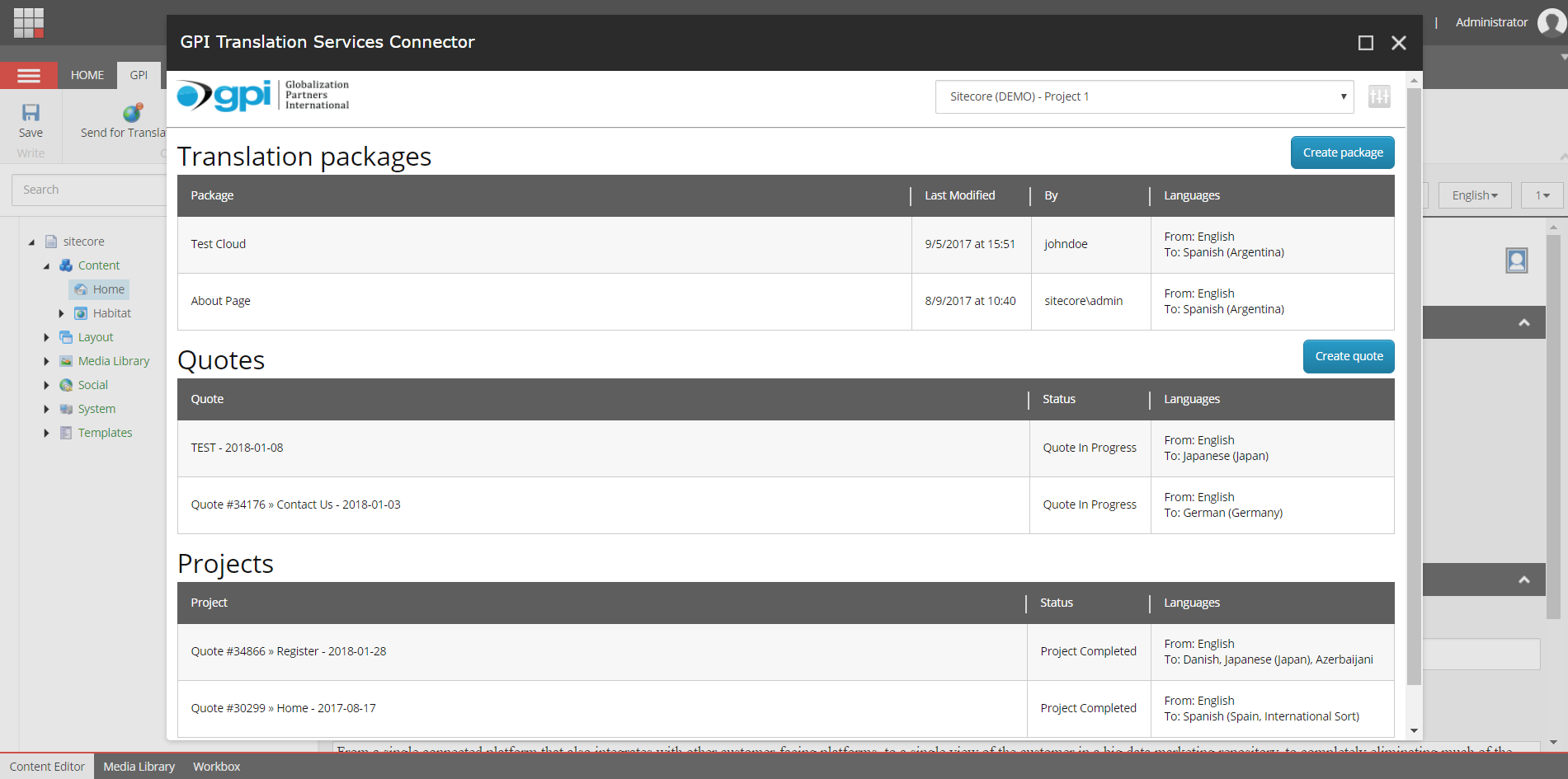Open Quote #34866 Register project row
This screenshot has height=779, width=1568.
click(x=785, y=652)
